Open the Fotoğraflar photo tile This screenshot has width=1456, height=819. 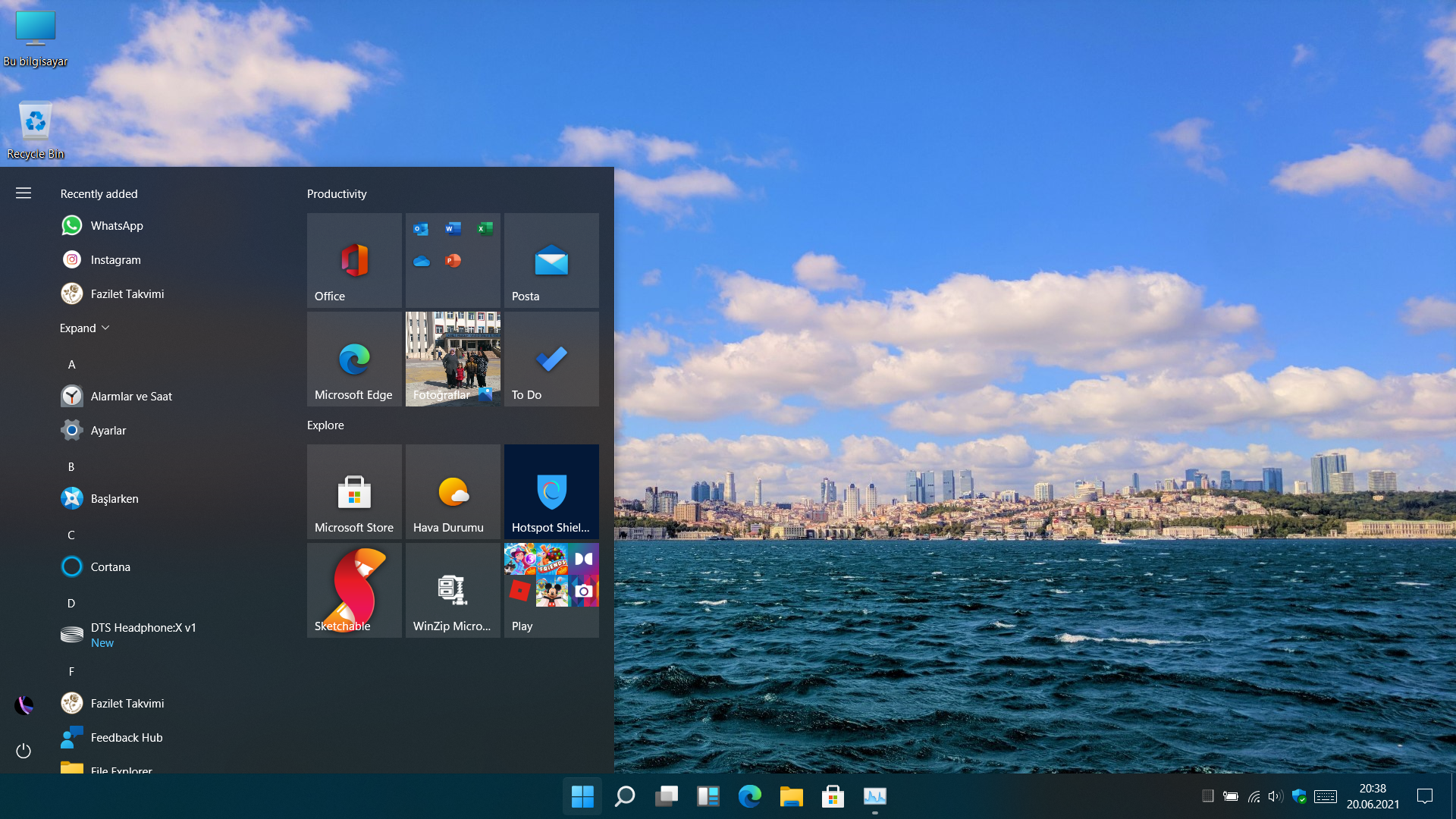453,359
